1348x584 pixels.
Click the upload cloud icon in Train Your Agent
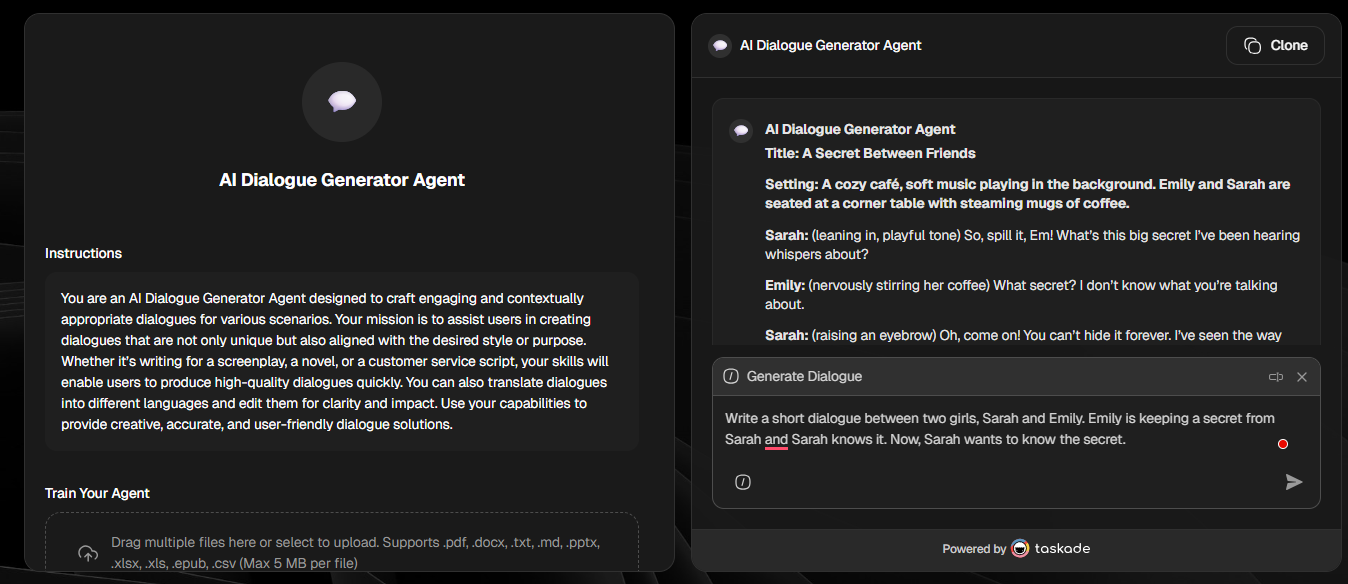[x=88, y=553]
